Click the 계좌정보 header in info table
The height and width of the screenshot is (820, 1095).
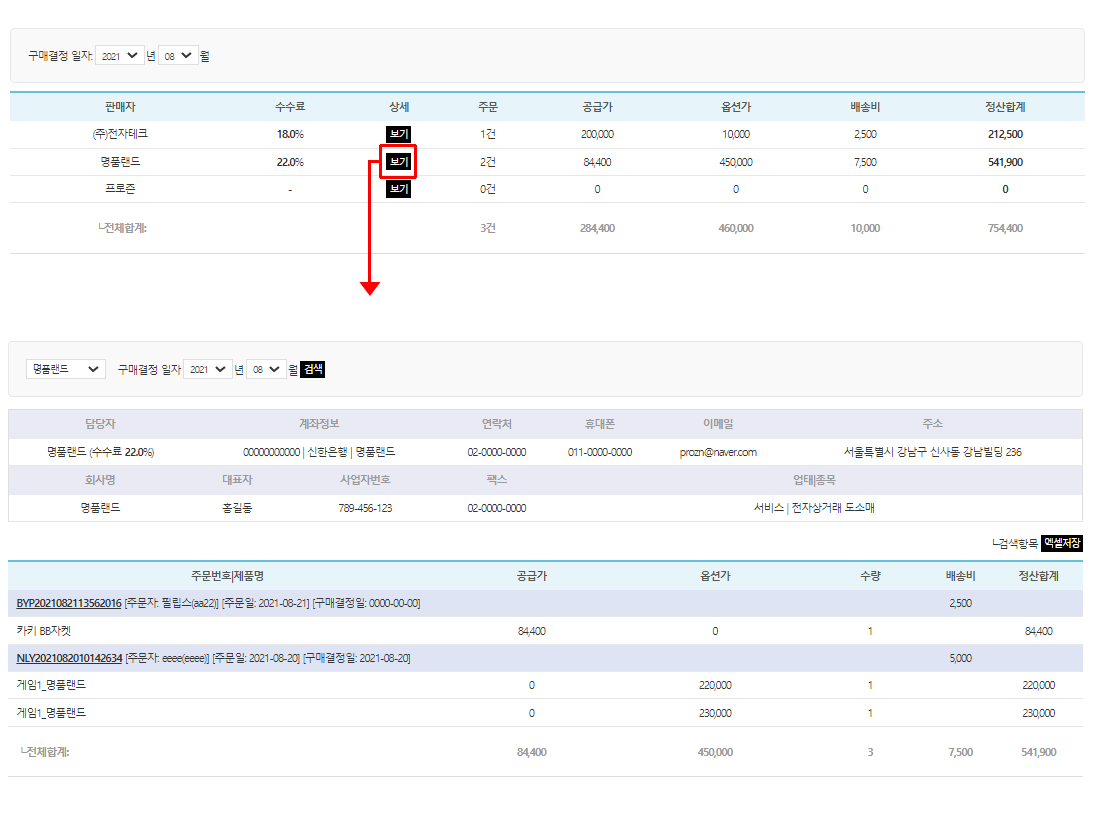319,424
